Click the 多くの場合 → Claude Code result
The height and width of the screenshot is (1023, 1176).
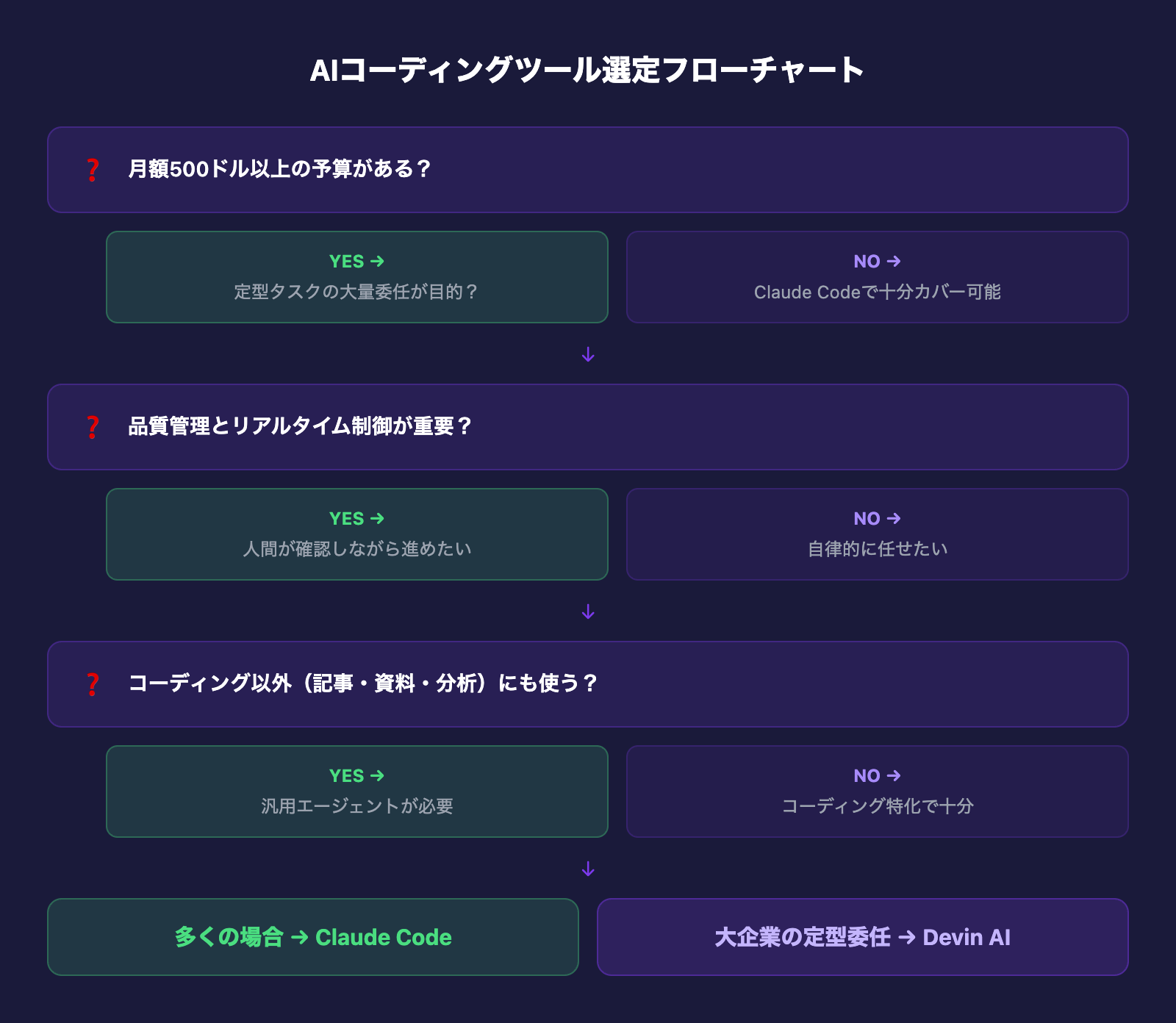(313, 937)
